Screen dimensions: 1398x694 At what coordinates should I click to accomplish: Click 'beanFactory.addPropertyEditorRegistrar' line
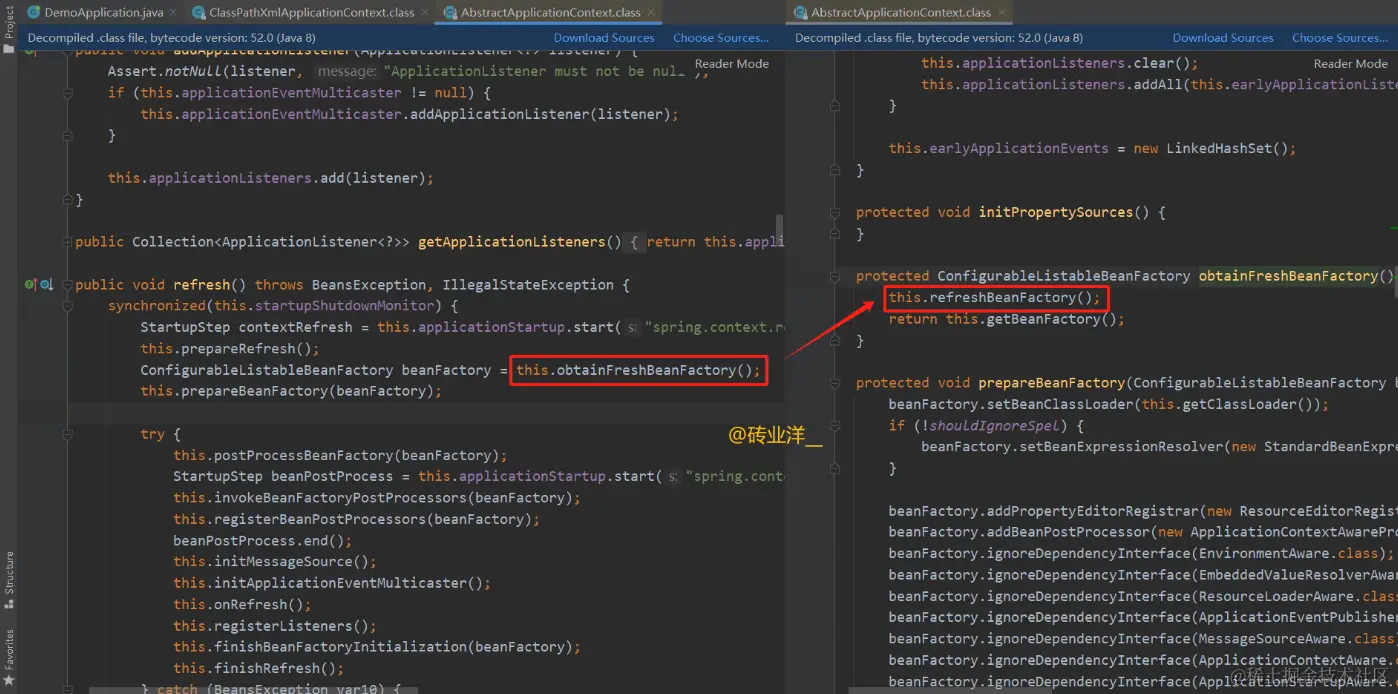(x=1143, y=511)
